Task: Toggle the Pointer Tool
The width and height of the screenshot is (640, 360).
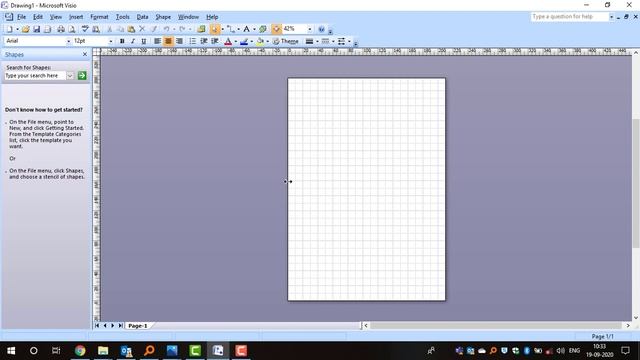Action: [x=214, y=29]
